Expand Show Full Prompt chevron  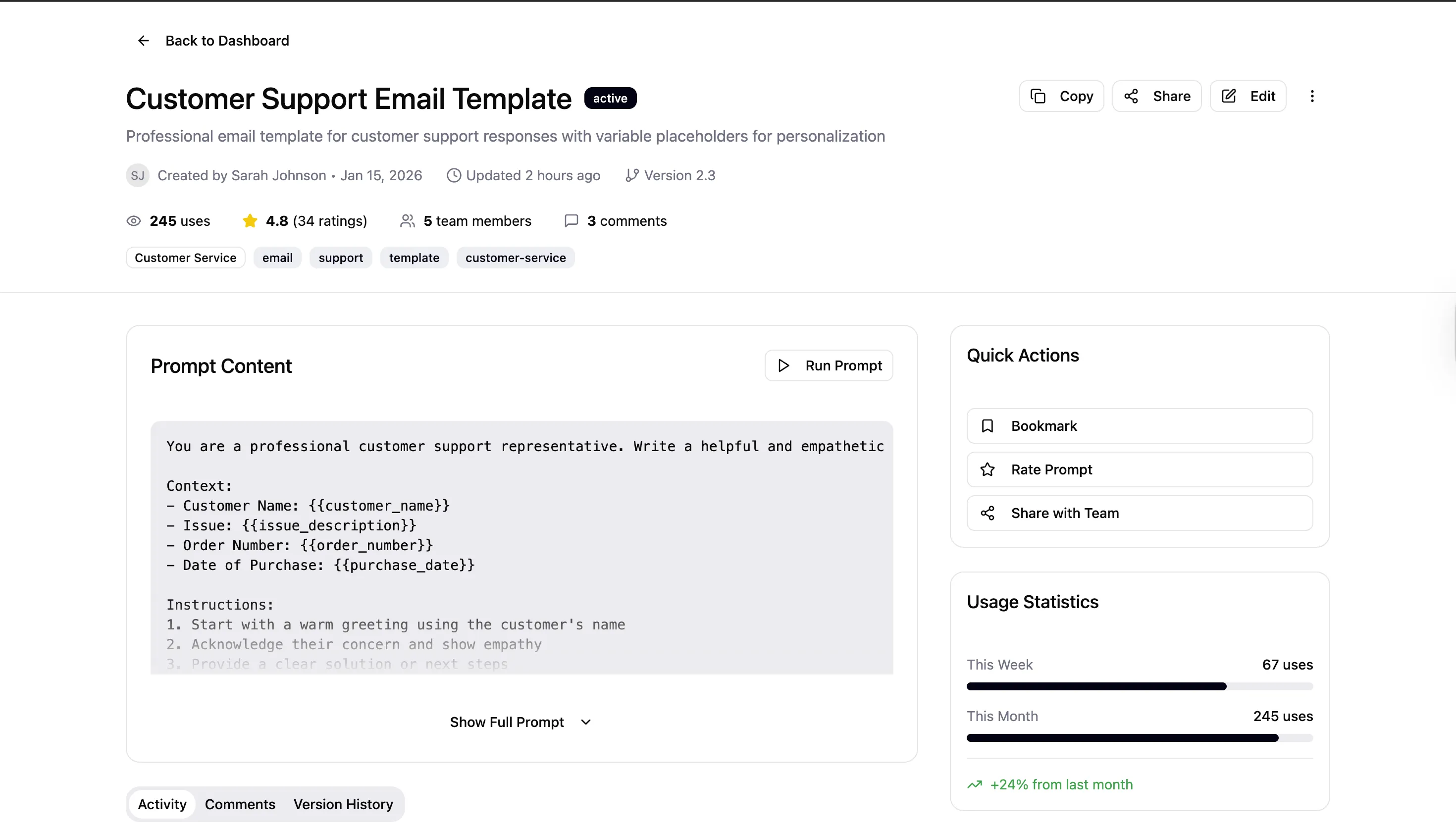tap(585, 722)
